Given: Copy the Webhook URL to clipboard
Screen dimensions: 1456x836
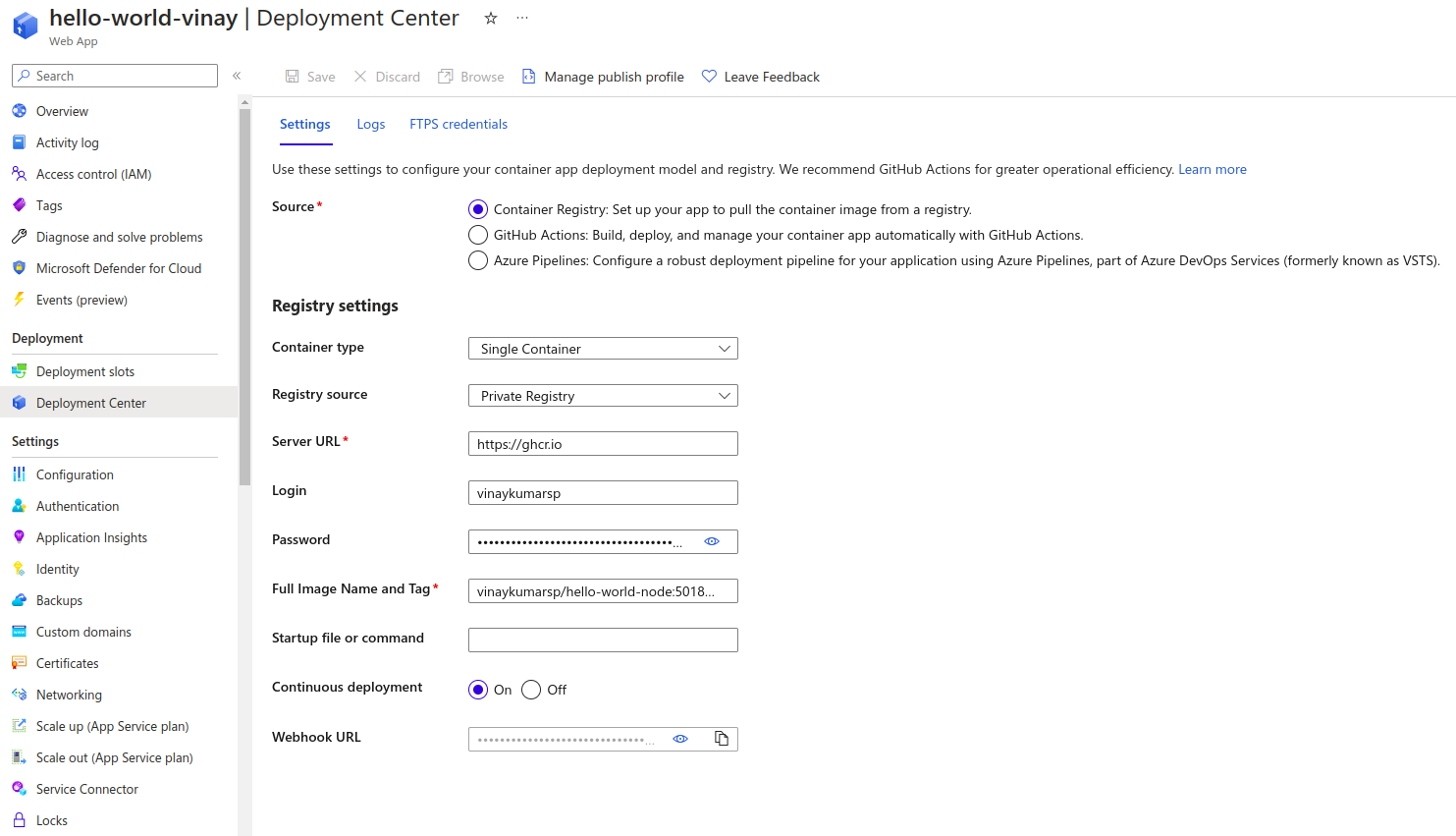Looking at the screenshot, I should point(722,739).
